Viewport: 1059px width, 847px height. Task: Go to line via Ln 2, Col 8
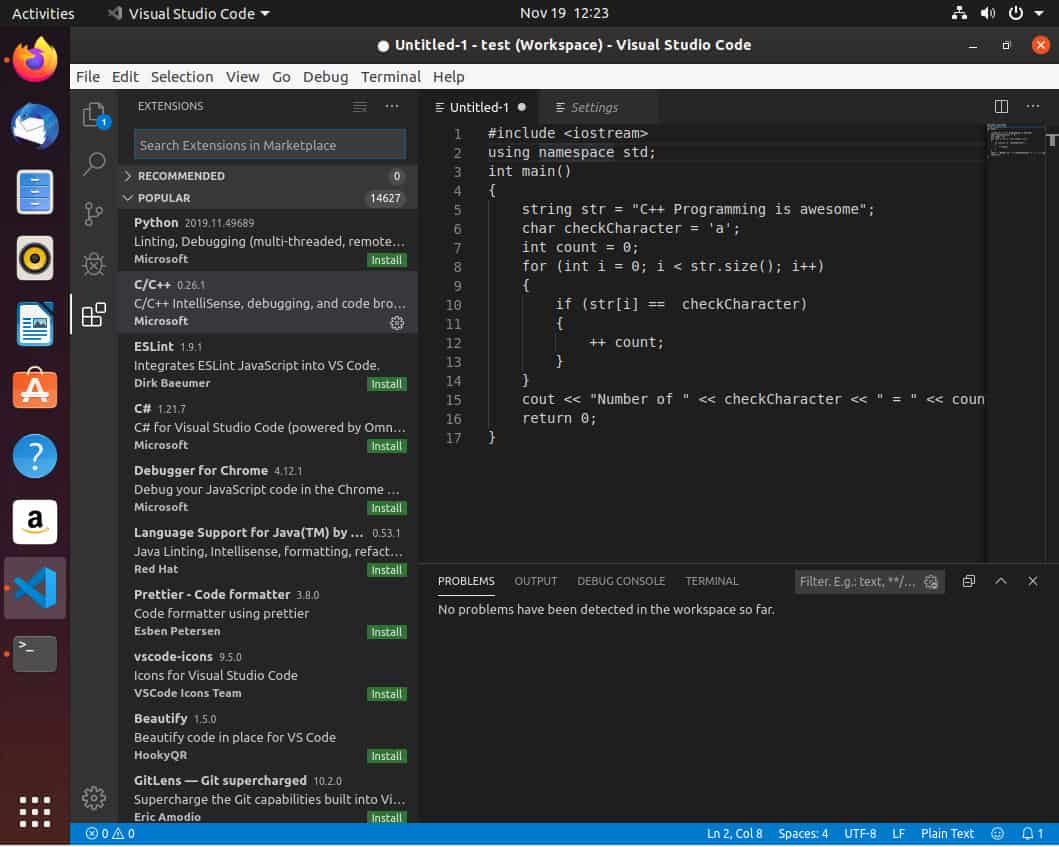click(x=734, y=833)
